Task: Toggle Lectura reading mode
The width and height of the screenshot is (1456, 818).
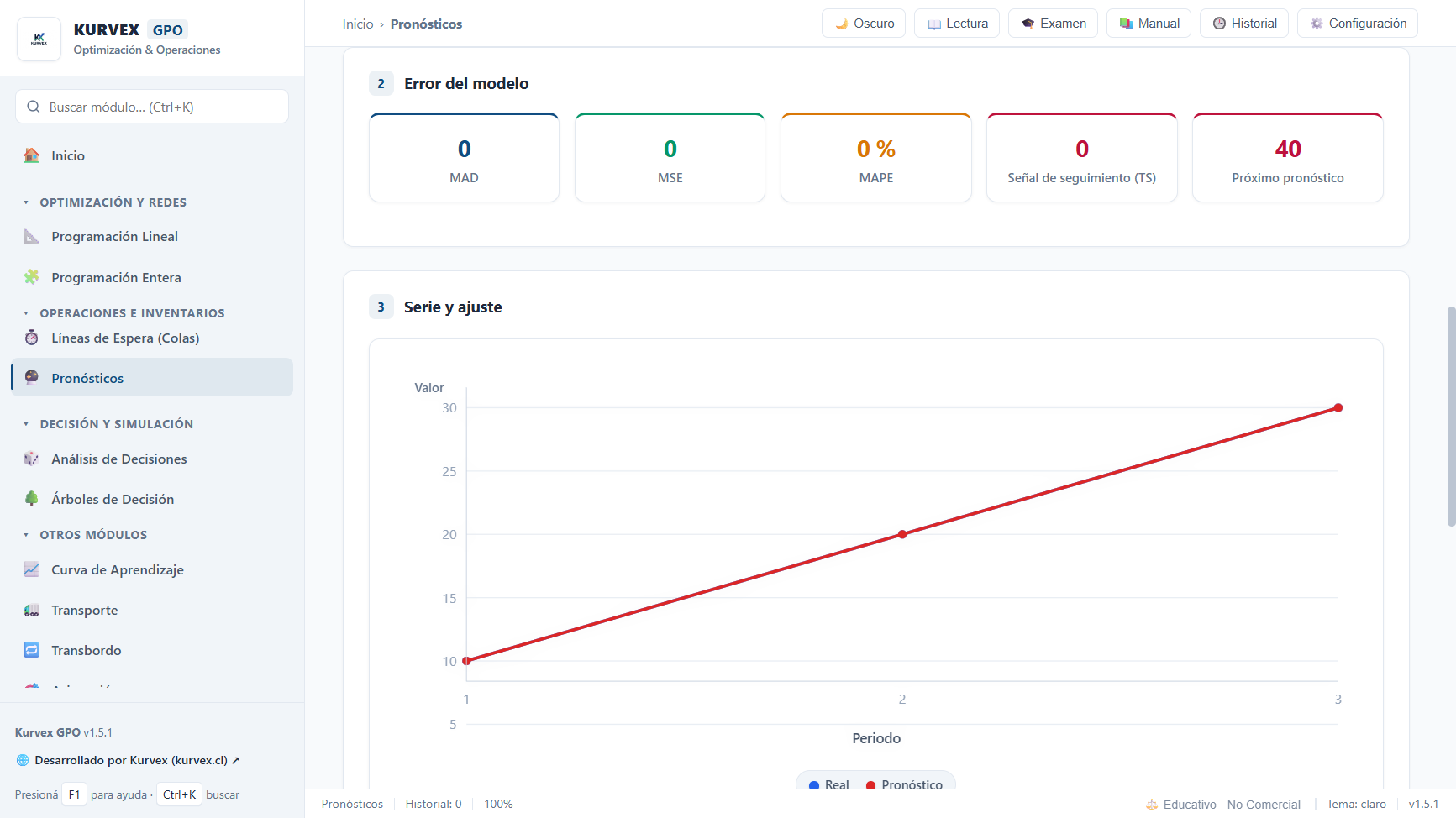Action: pos(957,24)
